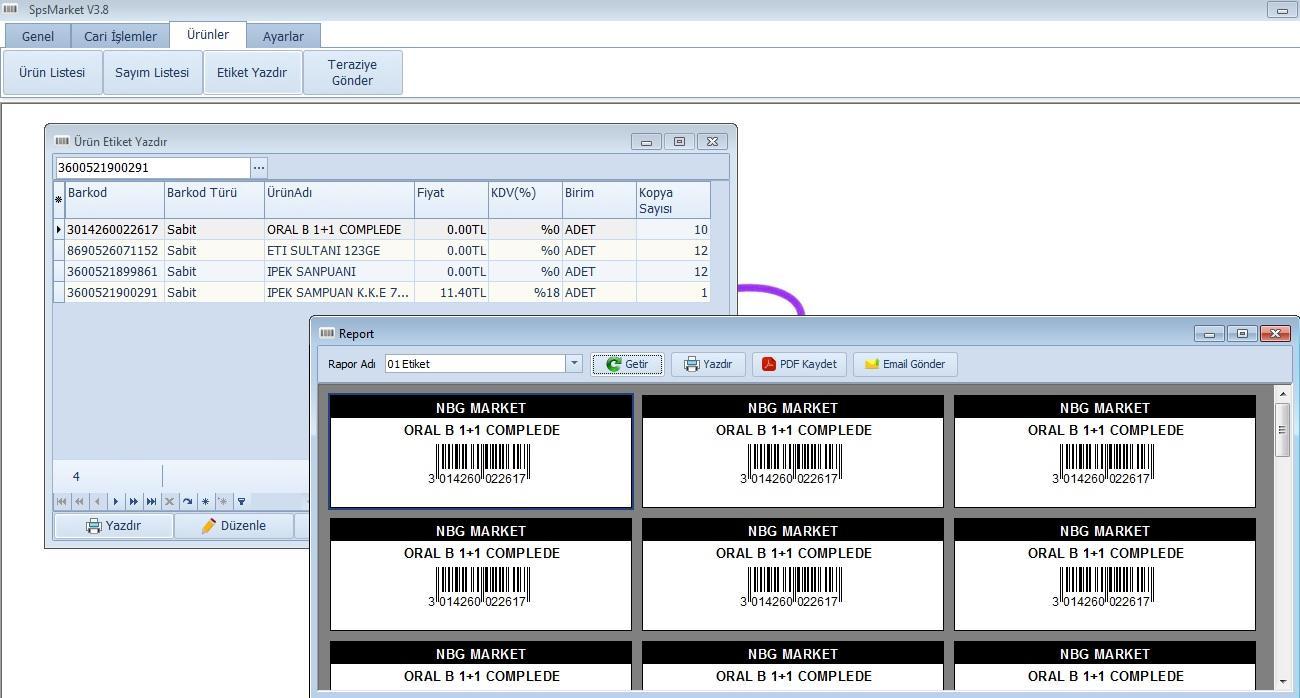Go to previous record in grid navigator
The width and height of the screenshot is (1300, 698).
(x=97, y=501)
